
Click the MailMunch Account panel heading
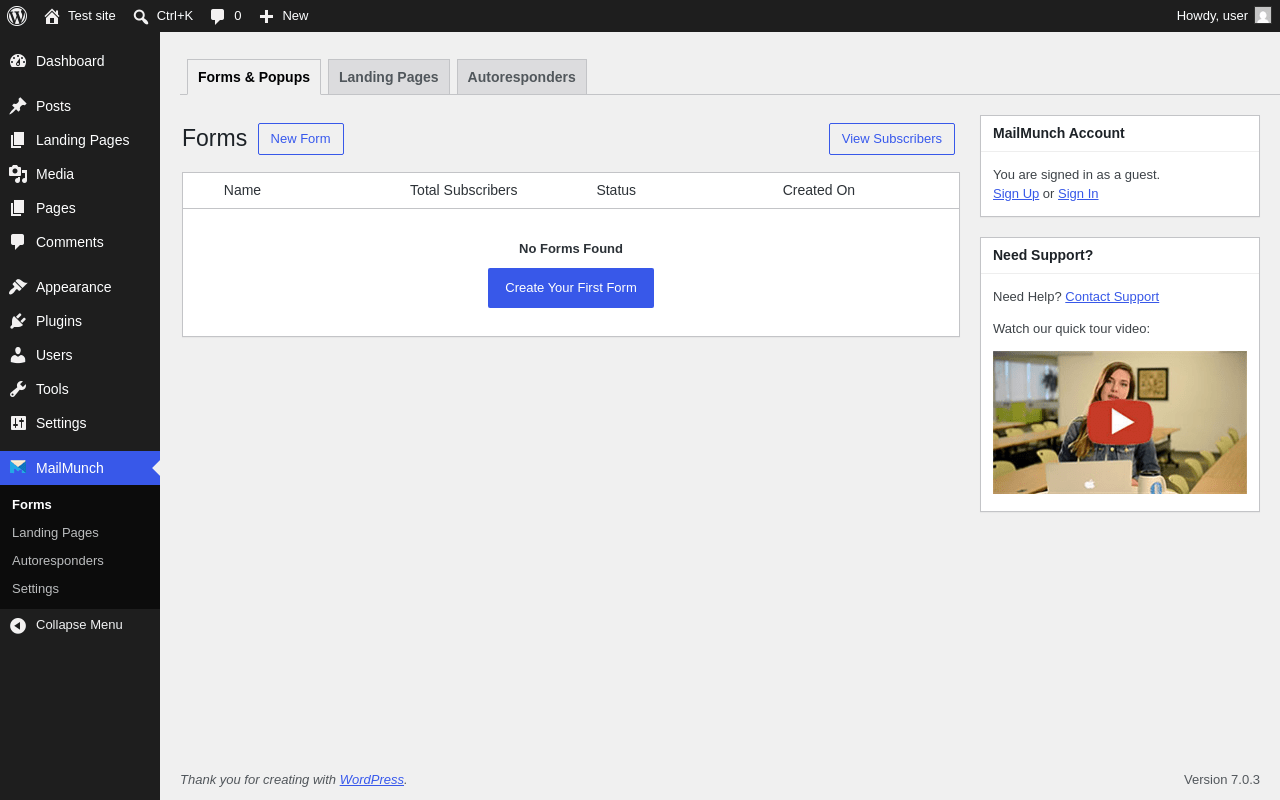click(x=1059, y=133)
